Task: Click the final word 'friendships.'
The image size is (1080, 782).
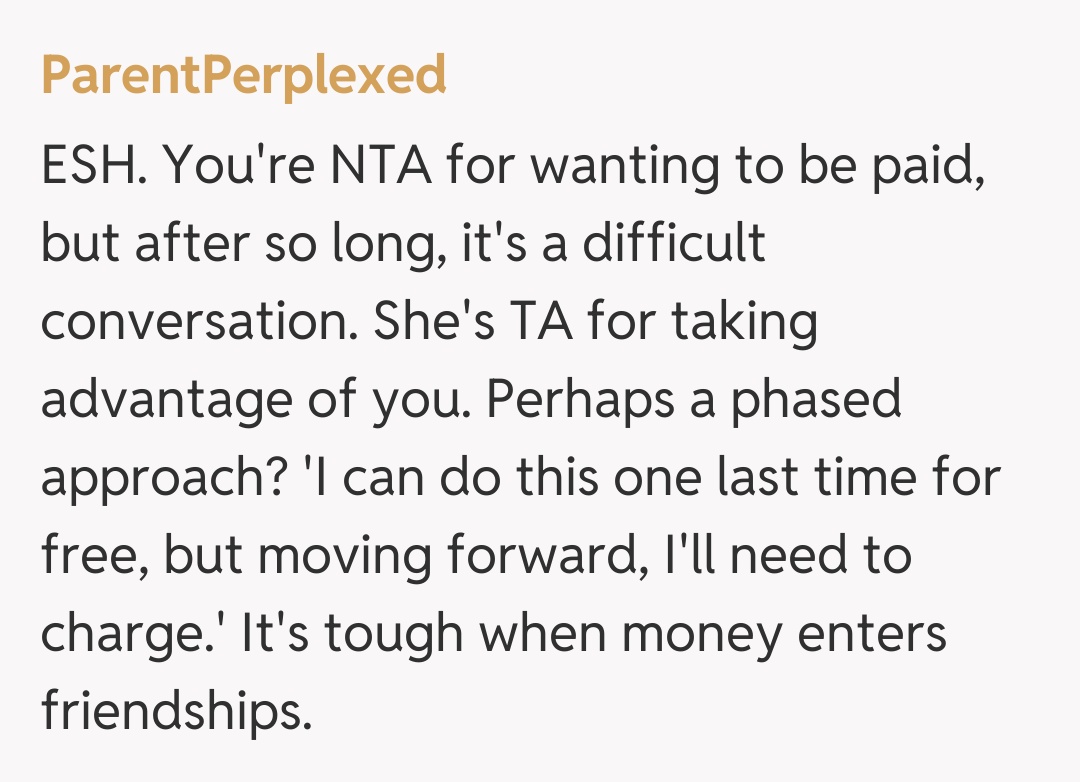Action: point(172,711)
